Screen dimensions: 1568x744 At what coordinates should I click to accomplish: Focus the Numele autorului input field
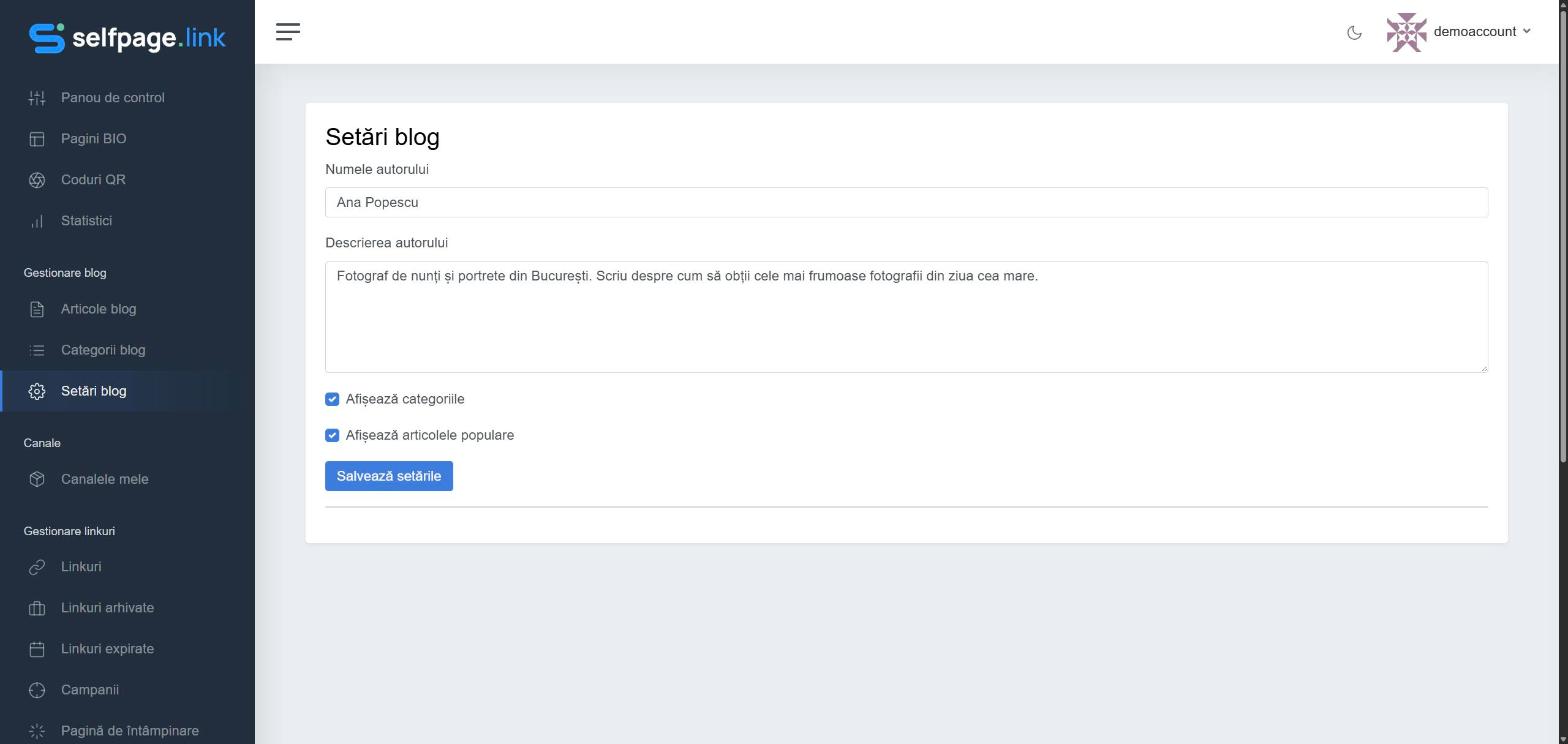click(906, 202)
